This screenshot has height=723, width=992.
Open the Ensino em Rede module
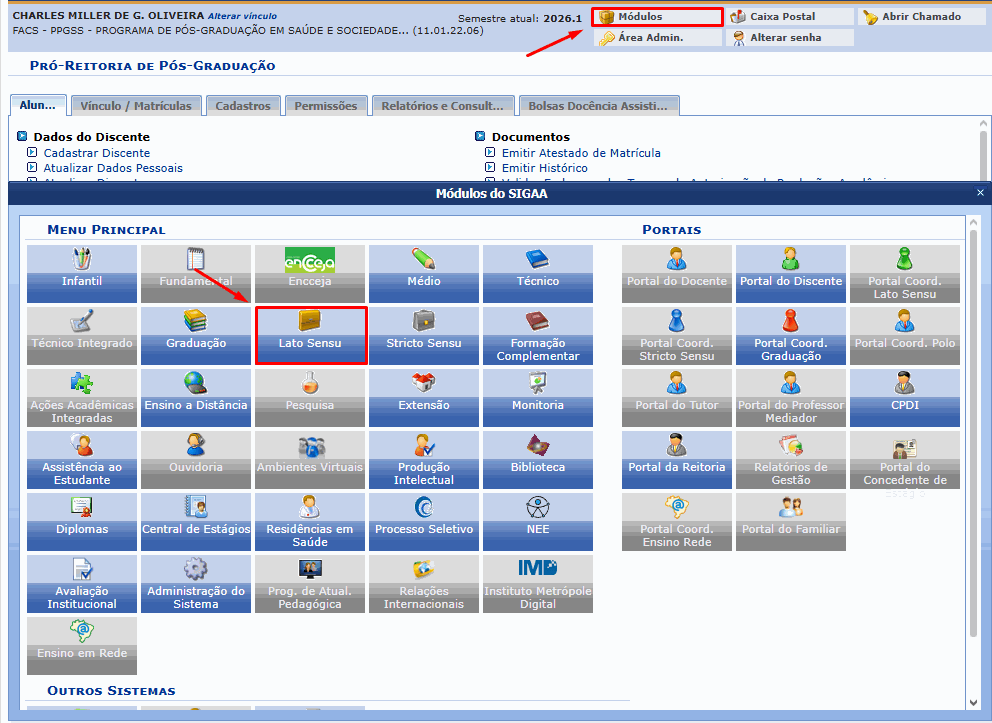click(82, 646)
